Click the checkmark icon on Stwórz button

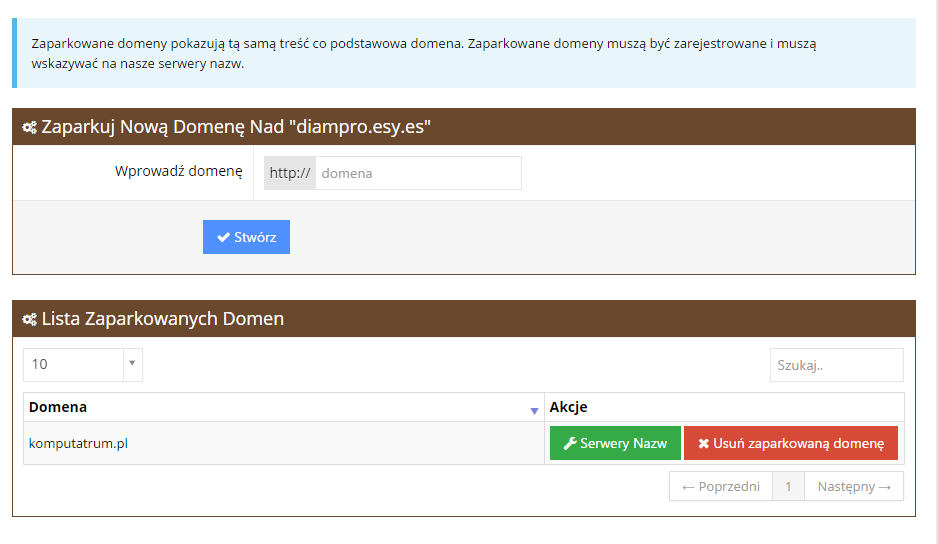[223, 237]
